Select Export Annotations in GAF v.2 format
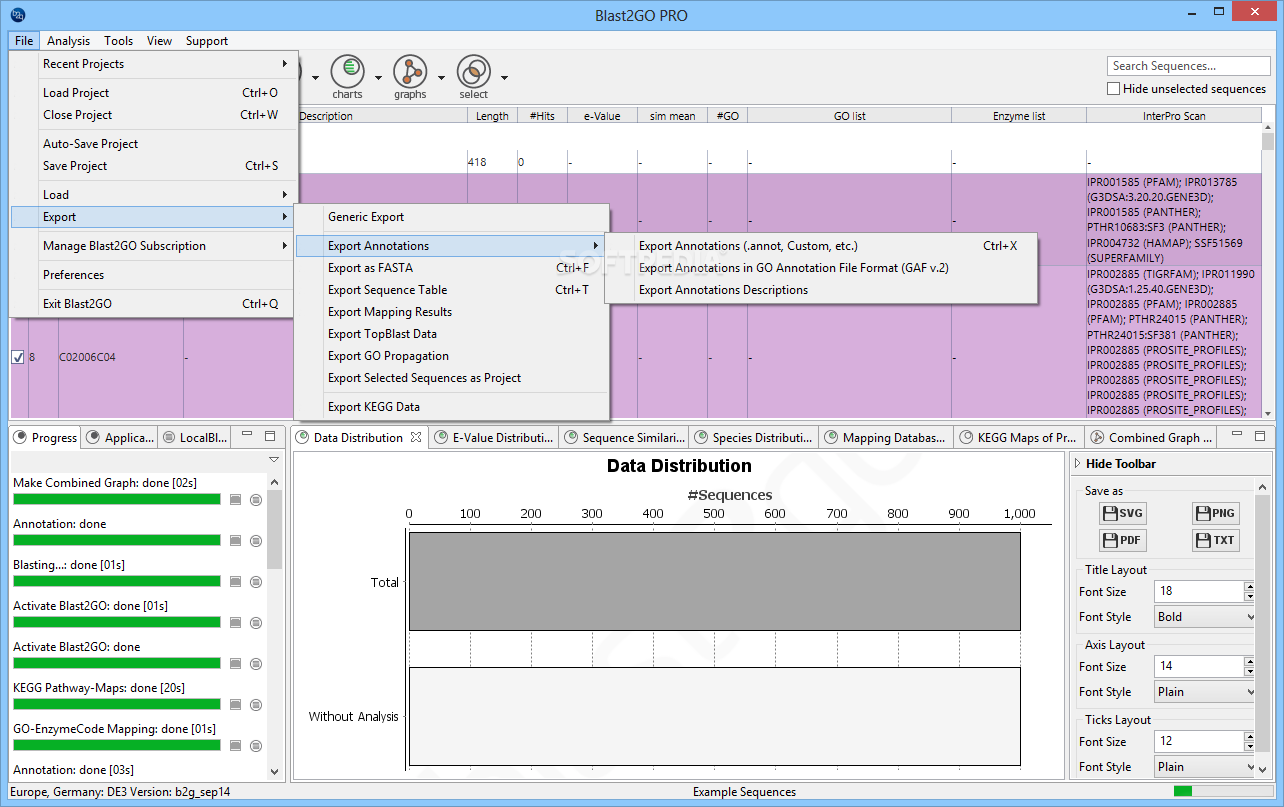The width and height of the screenshot is (1284, 807). tap(822, 268)
